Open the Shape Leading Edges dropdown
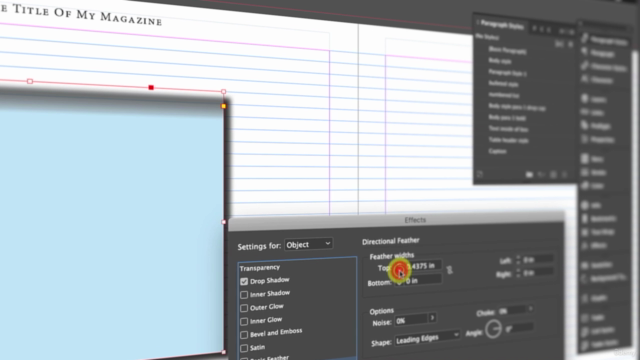Screen dimensions: 640x360 pyautogui.click(x=427, y=338)
